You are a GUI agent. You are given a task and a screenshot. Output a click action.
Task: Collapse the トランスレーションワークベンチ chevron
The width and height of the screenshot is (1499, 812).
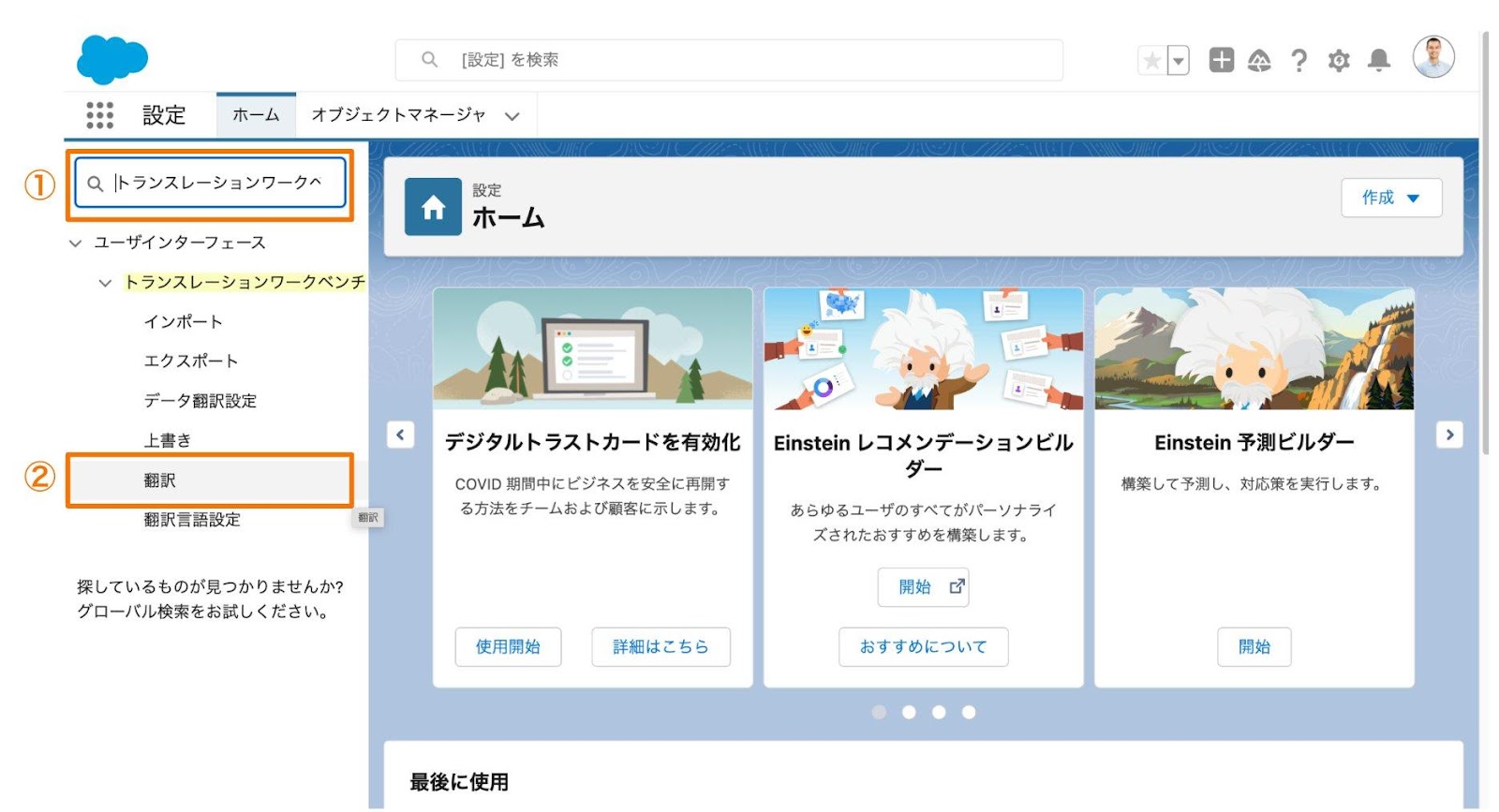point(105,283)
